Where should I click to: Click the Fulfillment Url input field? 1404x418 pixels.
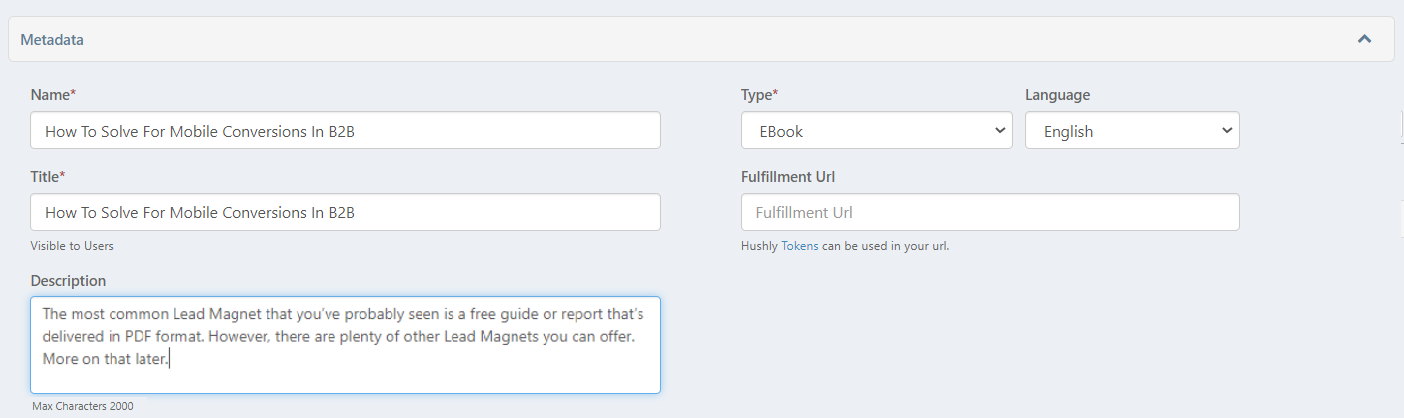click(990, 213)
